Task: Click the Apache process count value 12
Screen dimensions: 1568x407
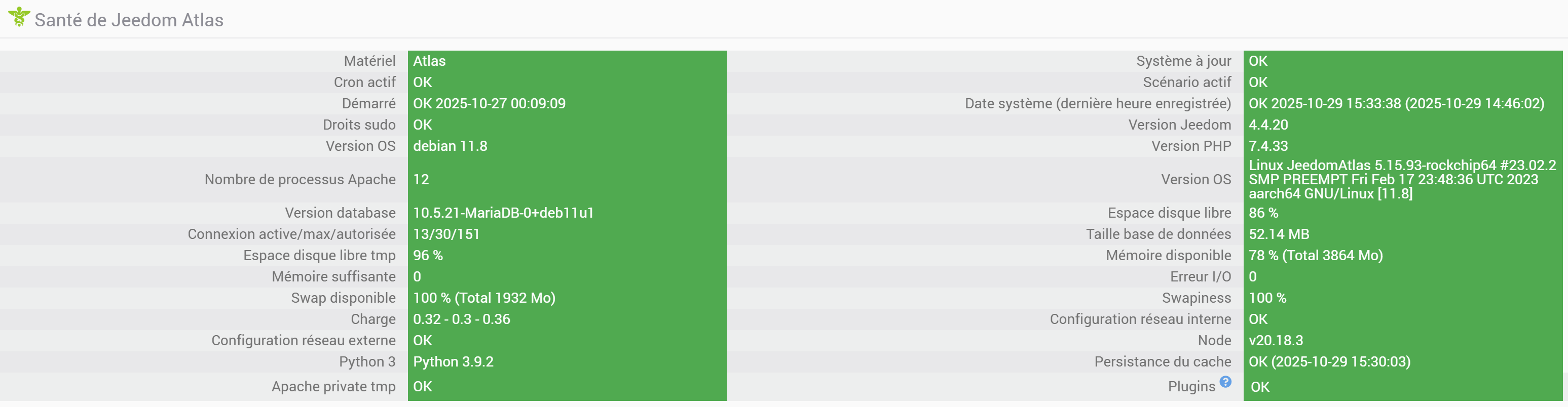Action: 421,180
